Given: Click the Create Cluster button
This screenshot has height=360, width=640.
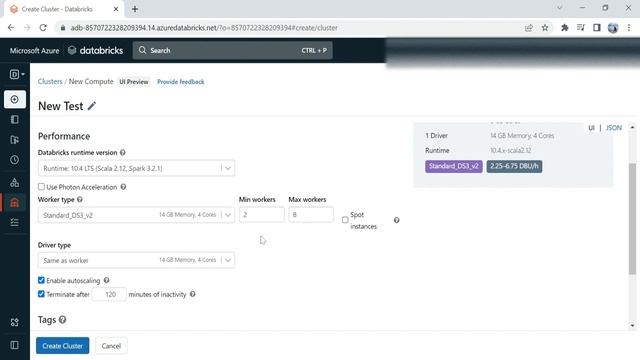Looking at the screenshot, I should [62, 346].
